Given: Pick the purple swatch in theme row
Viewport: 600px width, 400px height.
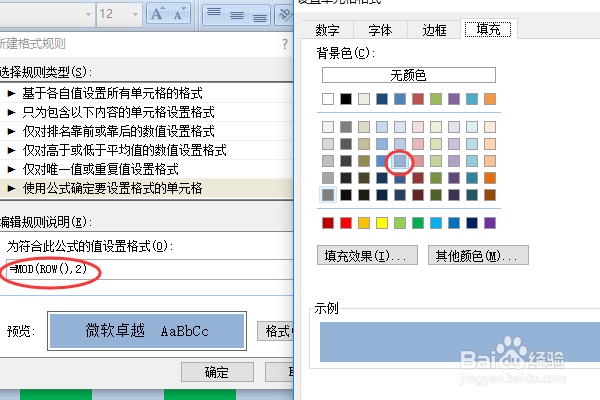Looking at the screenshot, I should click(x=454, y=99).
